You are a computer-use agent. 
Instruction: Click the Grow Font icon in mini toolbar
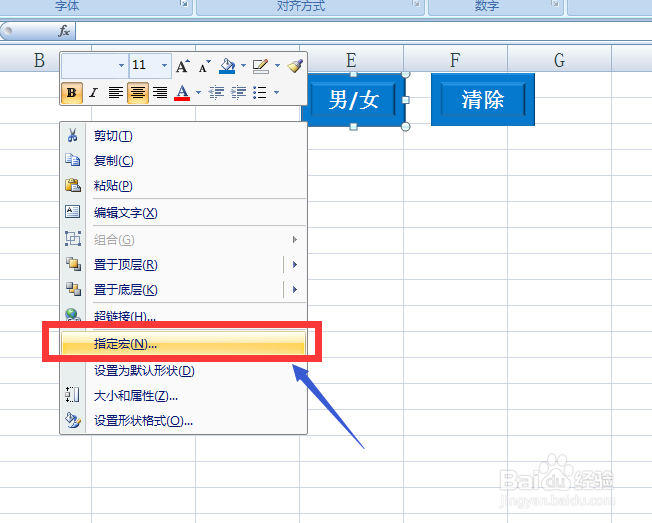(x=182, y=66)
